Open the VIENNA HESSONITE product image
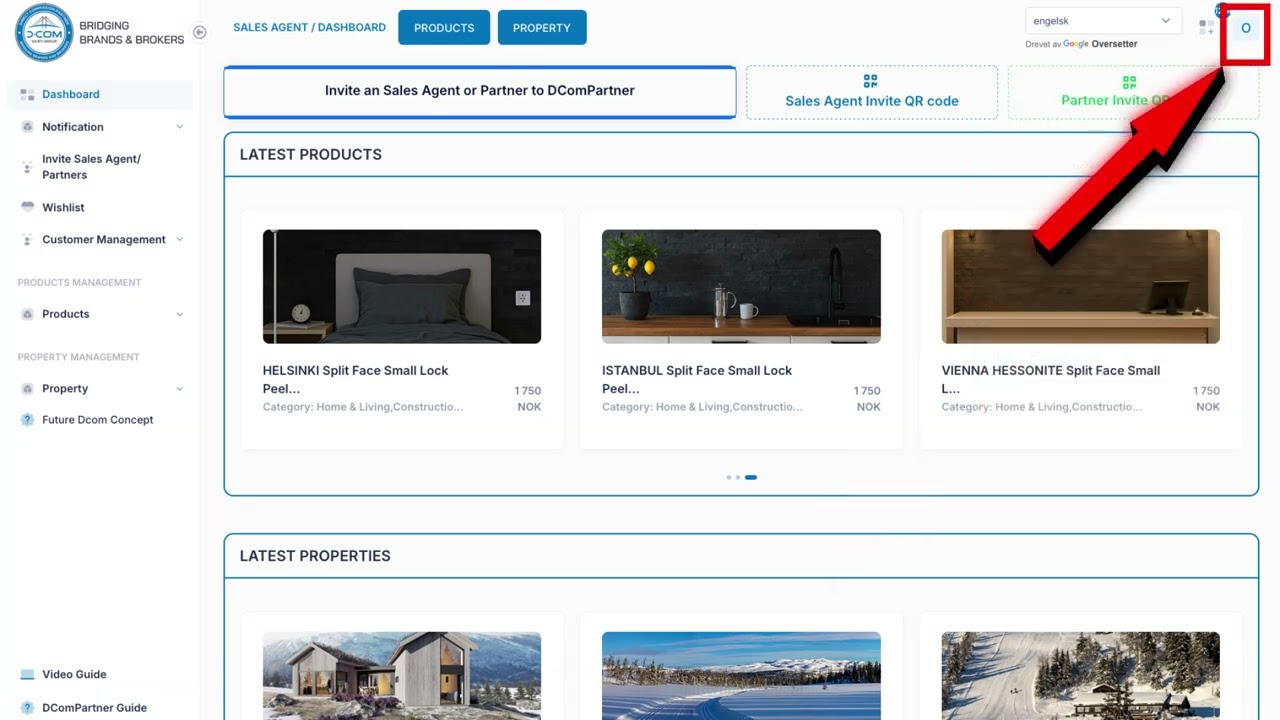 point(1081,287)
